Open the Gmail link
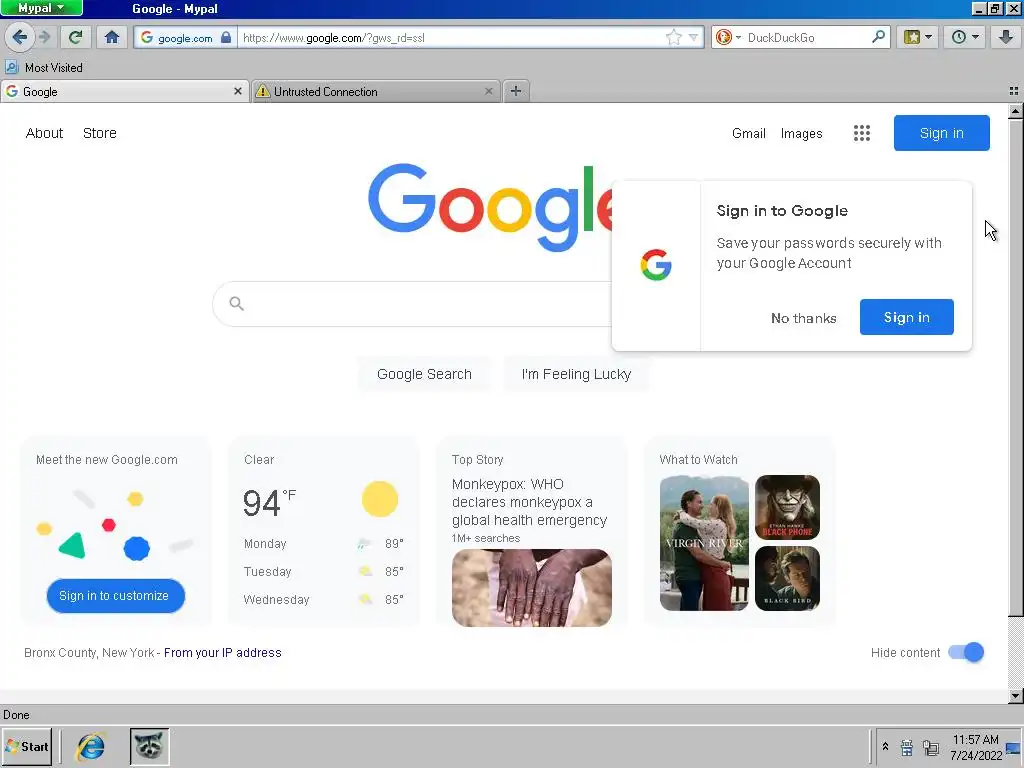1024x768 pixels. [748, 133]
